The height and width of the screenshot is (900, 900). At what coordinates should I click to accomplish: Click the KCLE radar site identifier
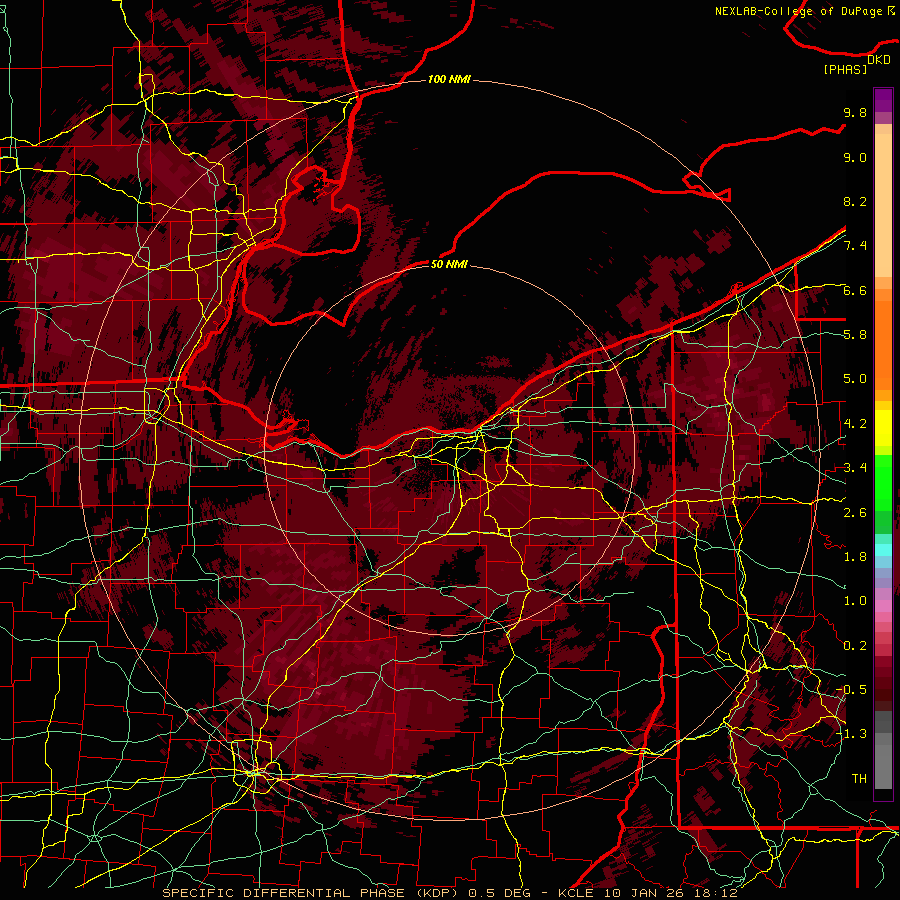575,893
